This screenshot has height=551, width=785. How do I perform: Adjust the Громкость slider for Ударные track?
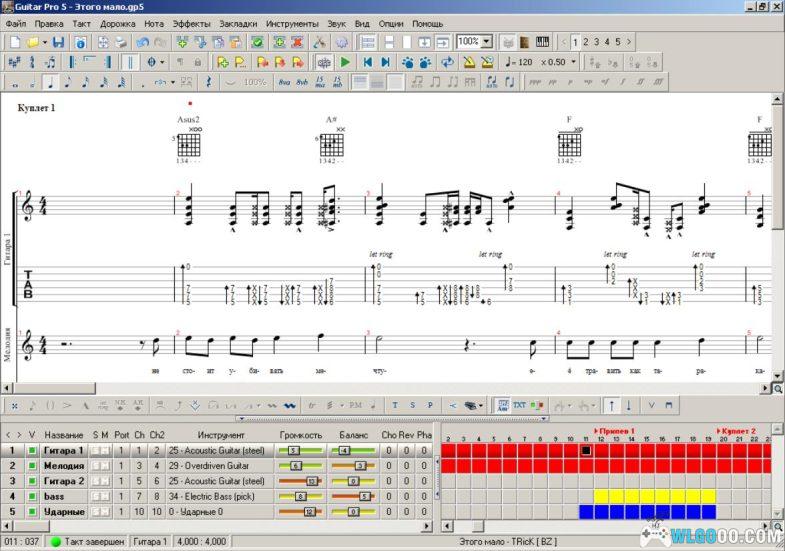(308, 511)
